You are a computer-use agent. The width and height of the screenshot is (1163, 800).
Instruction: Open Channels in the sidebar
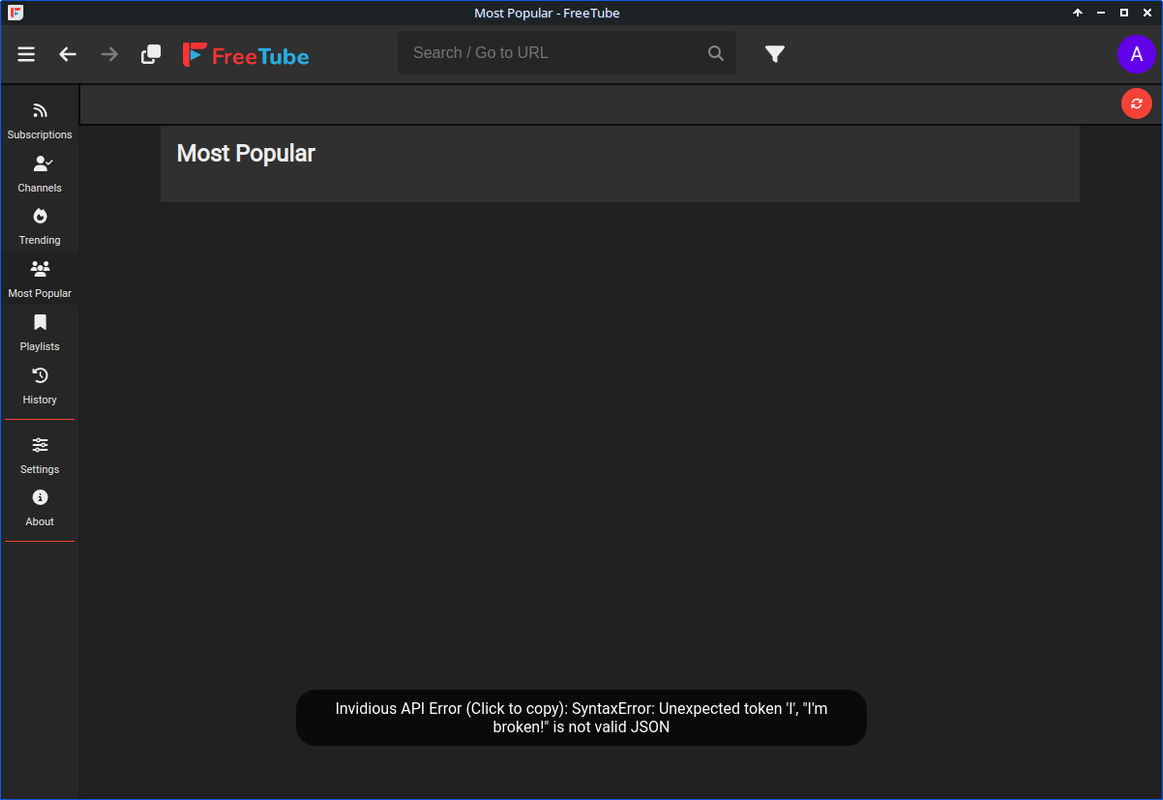(x=39, y=174)
